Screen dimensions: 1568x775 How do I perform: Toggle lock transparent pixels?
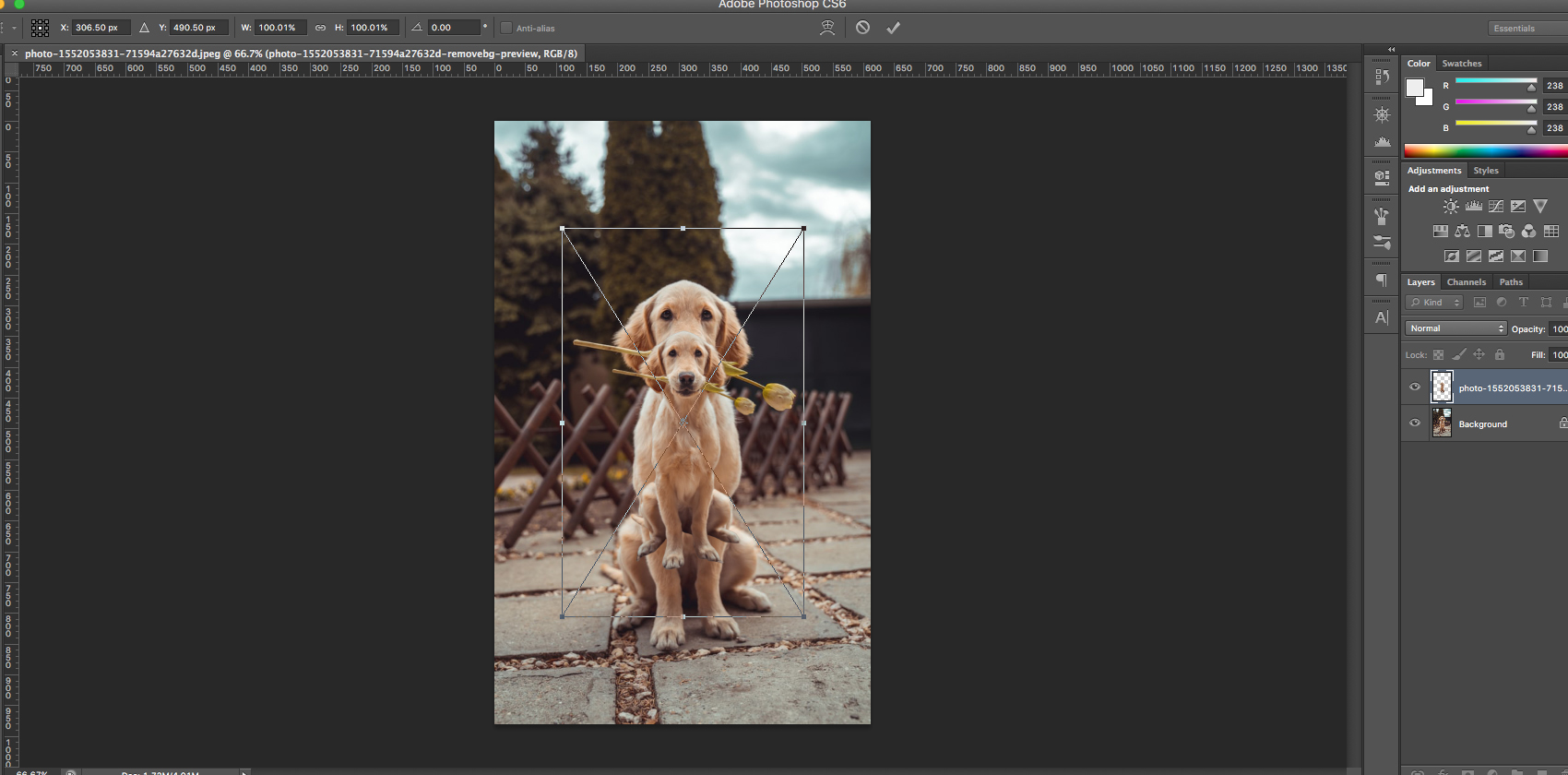click(1438, 355)
